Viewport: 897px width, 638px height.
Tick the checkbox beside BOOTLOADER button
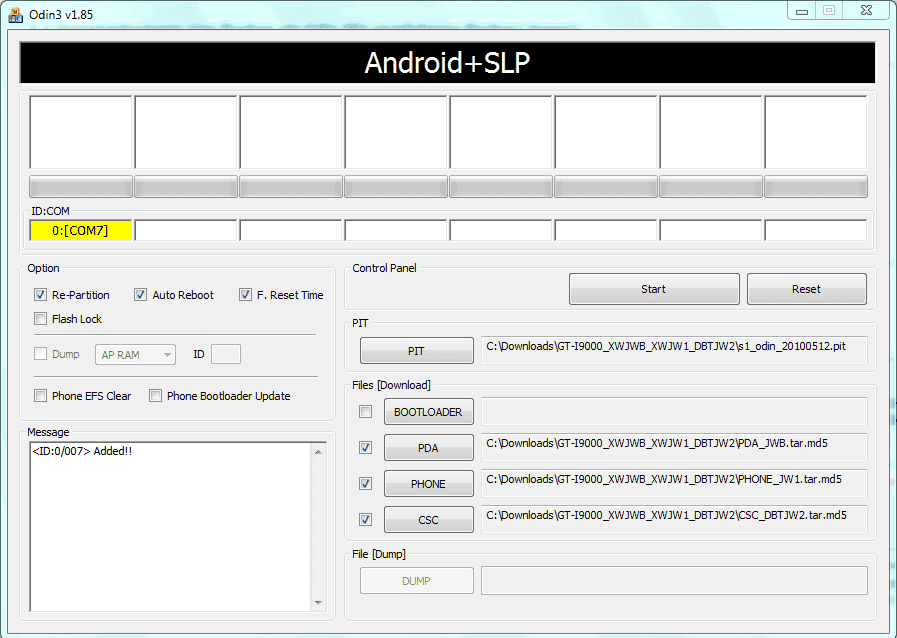(x=366, y=411)
